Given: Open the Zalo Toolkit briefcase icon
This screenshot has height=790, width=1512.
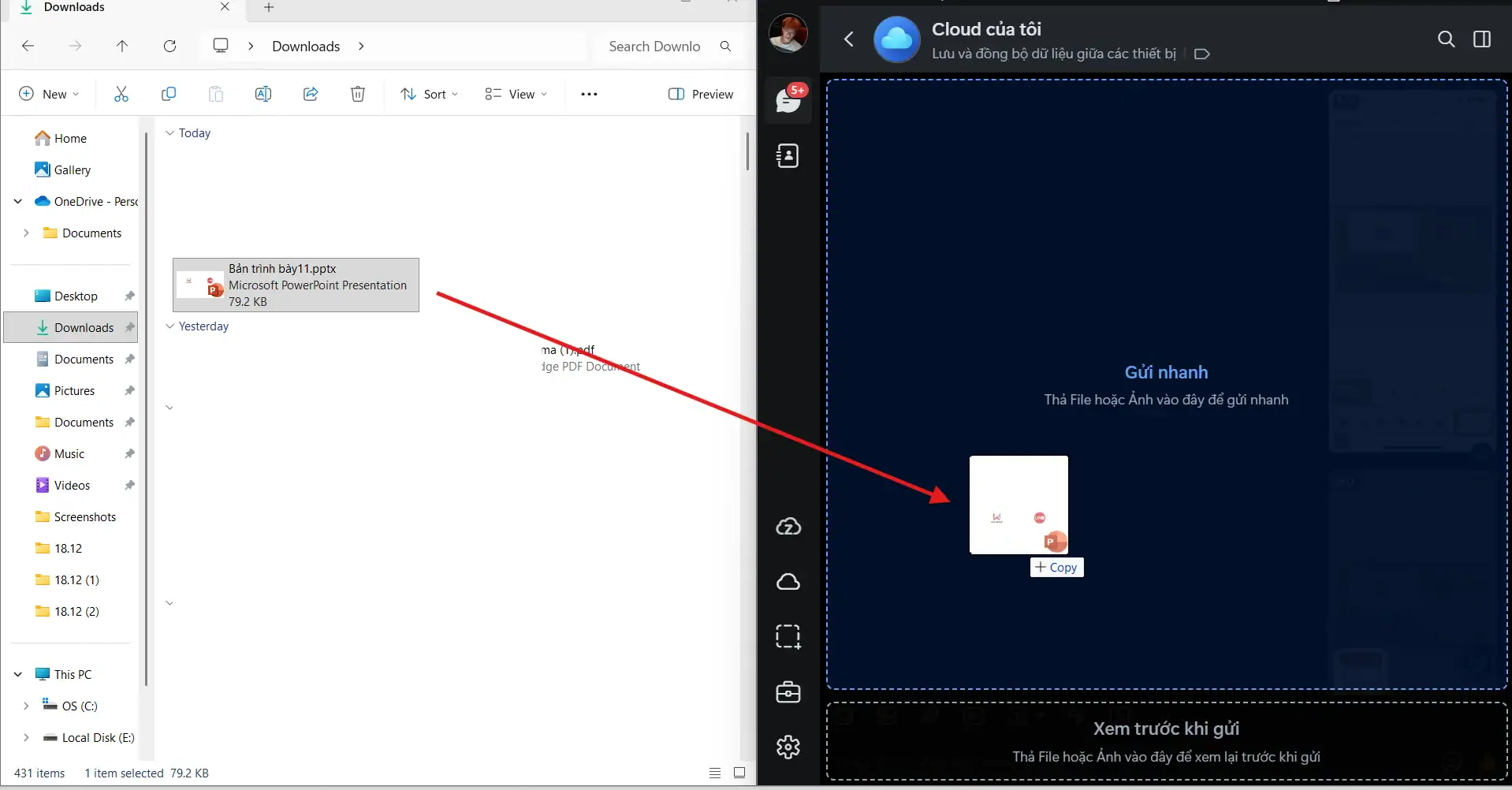Looking at the screenshot, I should point(789,692).
